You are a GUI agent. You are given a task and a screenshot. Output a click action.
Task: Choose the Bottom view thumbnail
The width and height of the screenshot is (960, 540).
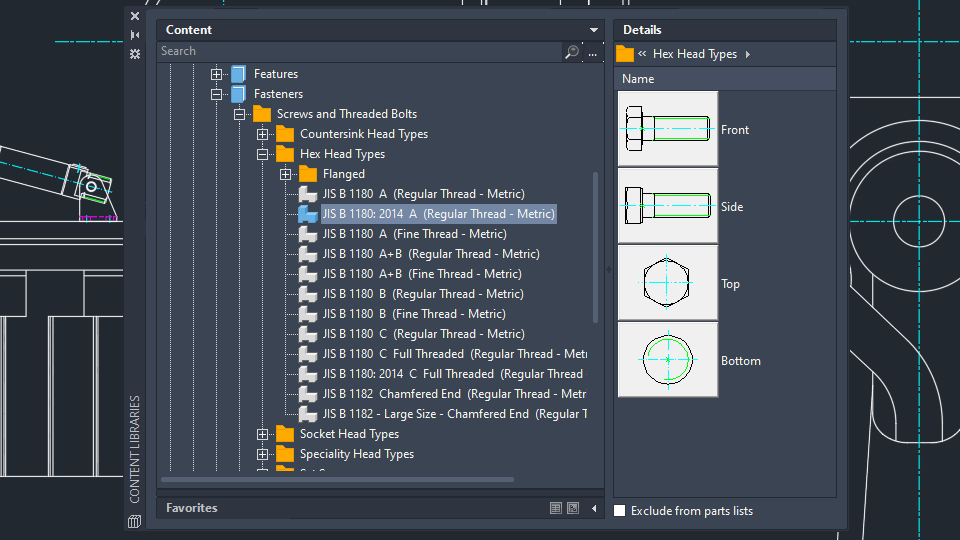pyautogui.click(x=667, y=360)
